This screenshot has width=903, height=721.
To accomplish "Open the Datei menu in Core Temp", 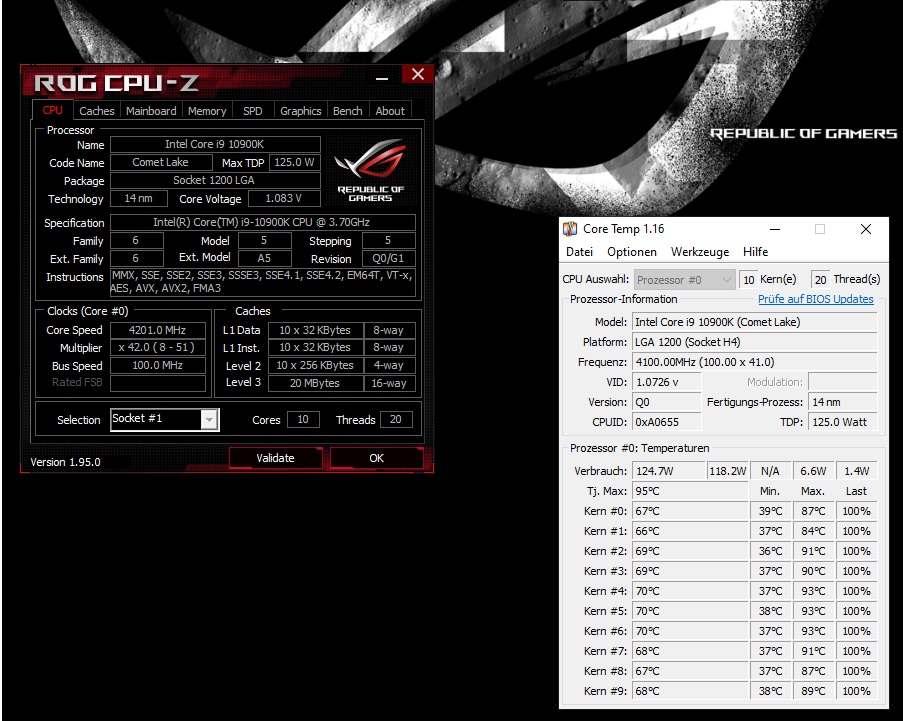I will [x=579, y=252].
